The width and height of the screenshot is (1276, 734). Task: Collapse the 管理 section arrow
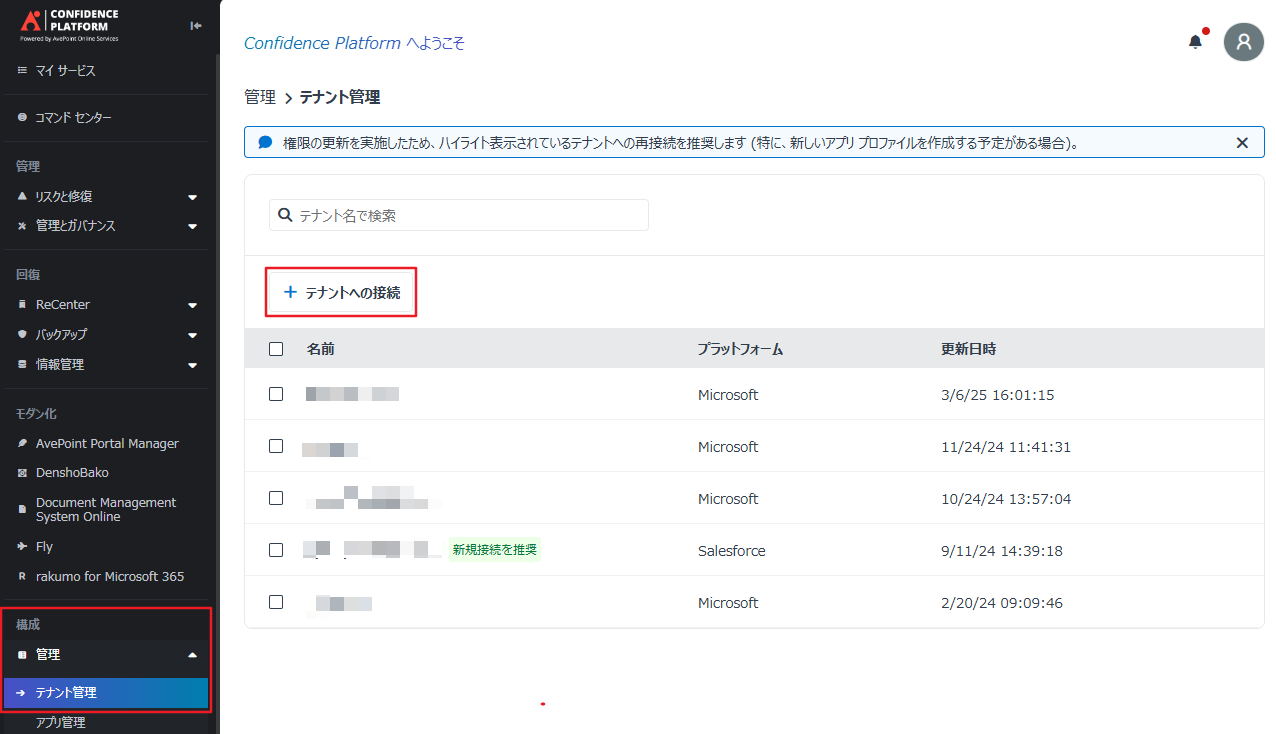(x=193, y=655)
